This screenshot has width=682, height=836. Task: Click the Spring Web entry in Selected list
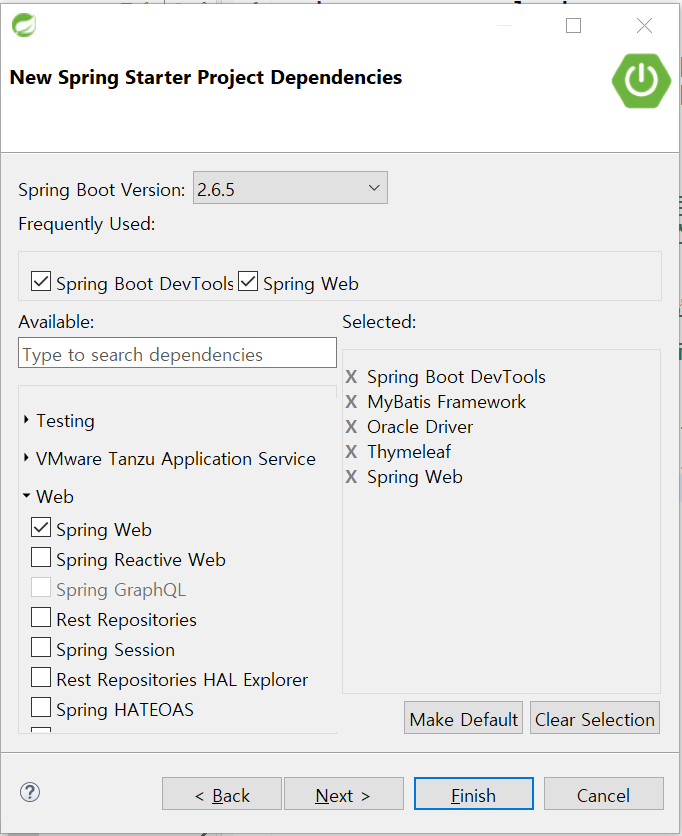(x=415, y=477)
